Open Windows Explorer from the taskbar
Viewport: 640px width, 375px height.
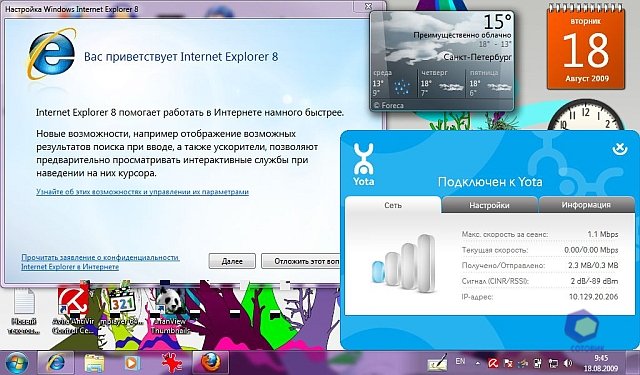pos(94,363)
